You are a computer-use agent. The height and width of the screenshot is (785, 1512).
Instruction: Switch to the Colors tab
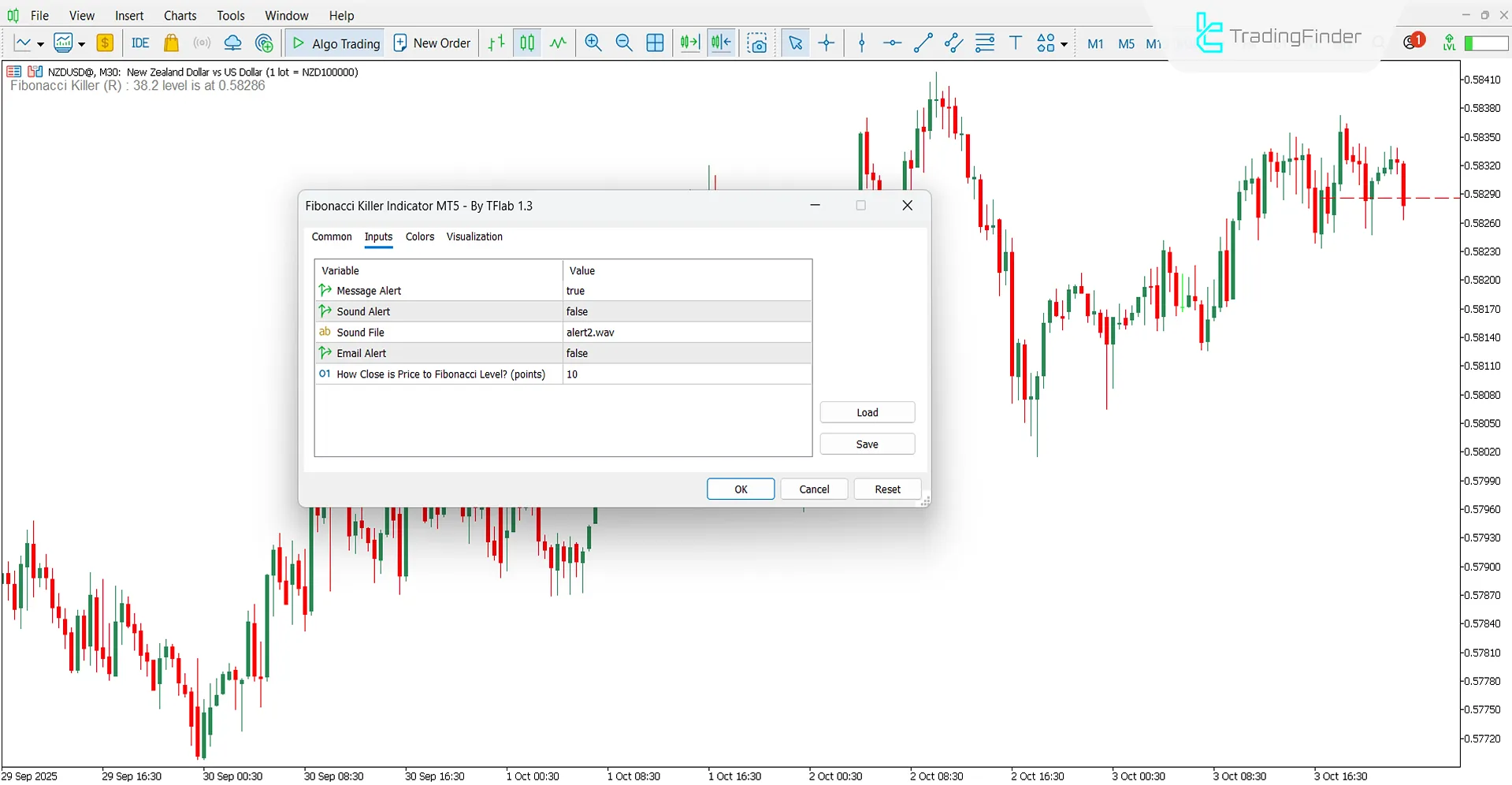tap(419, 236)
